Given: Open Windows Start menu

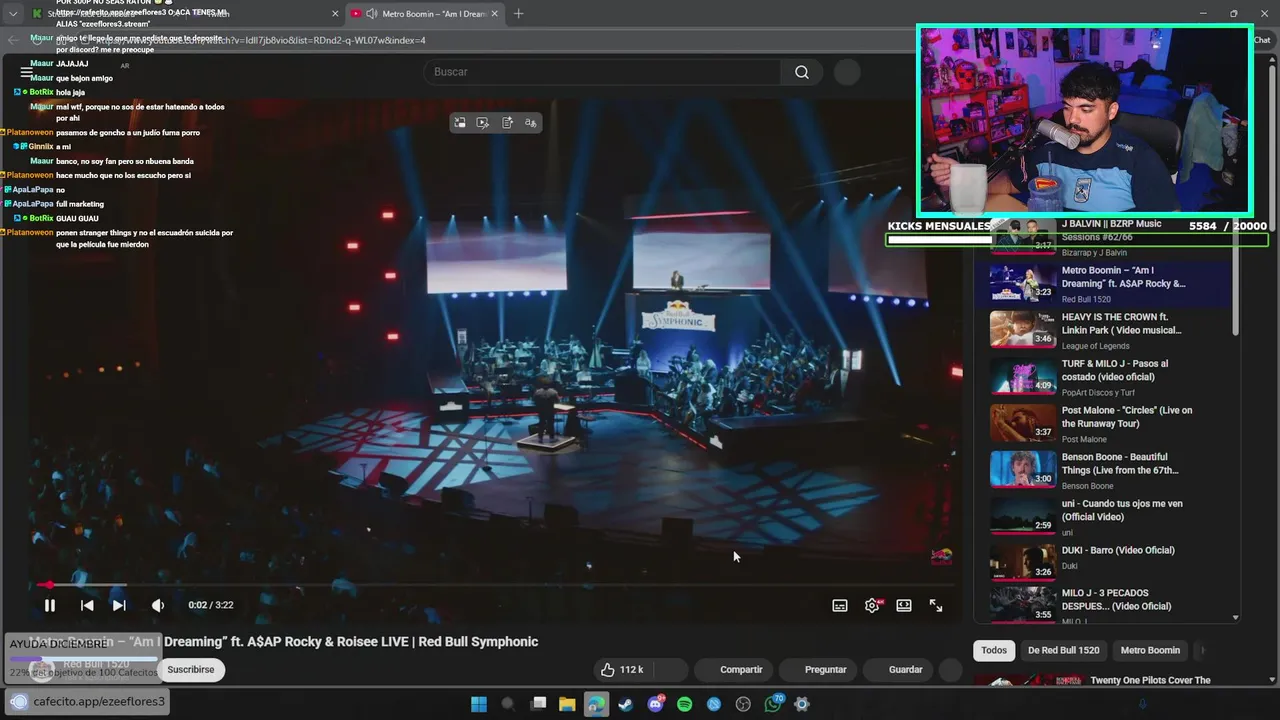Looking at the screenshot, I should pos(479,704).
